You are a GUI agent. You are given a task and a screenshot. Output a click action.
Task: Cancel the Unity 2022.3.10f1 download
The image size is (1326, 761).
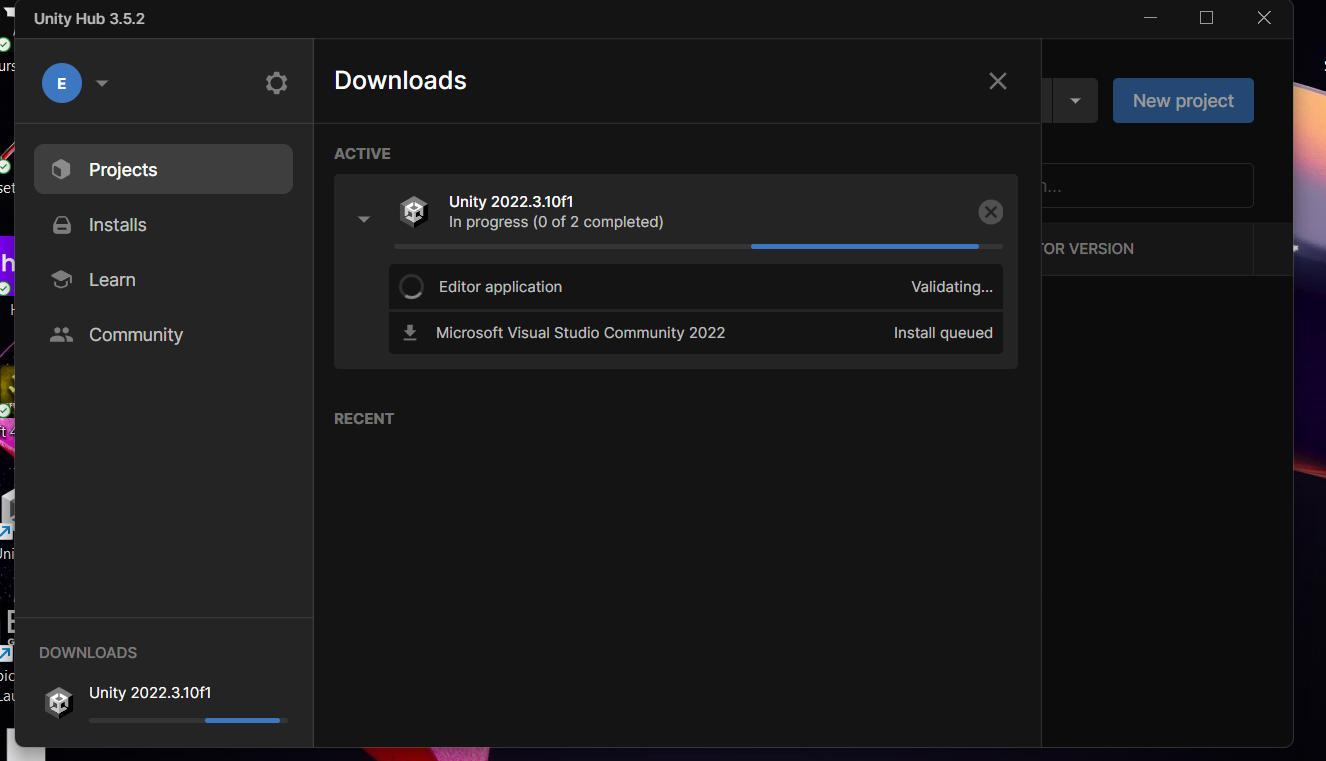coord(990,212)
